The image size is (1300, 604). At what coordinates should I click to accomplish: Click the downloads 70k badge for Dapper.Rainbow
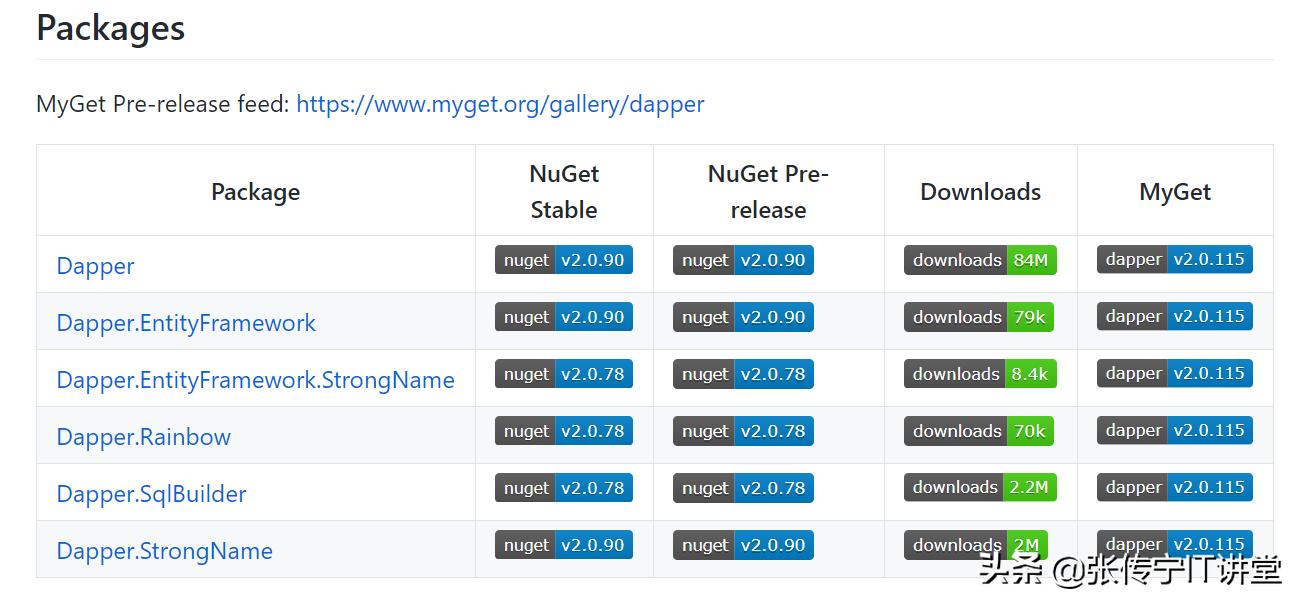(980, 430)
